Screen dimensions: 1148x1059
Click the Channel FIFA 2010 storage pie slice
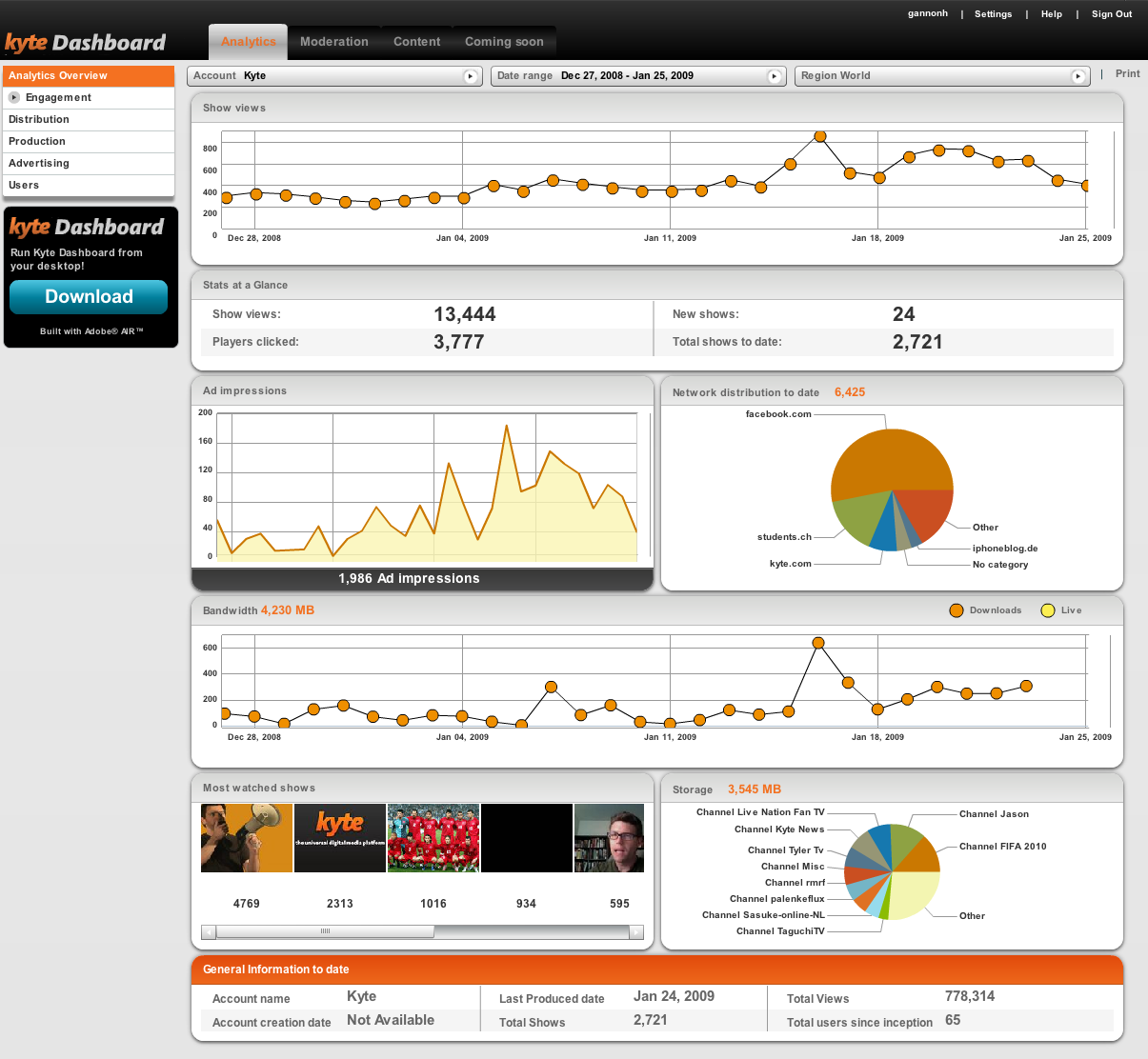coord(921,855)
